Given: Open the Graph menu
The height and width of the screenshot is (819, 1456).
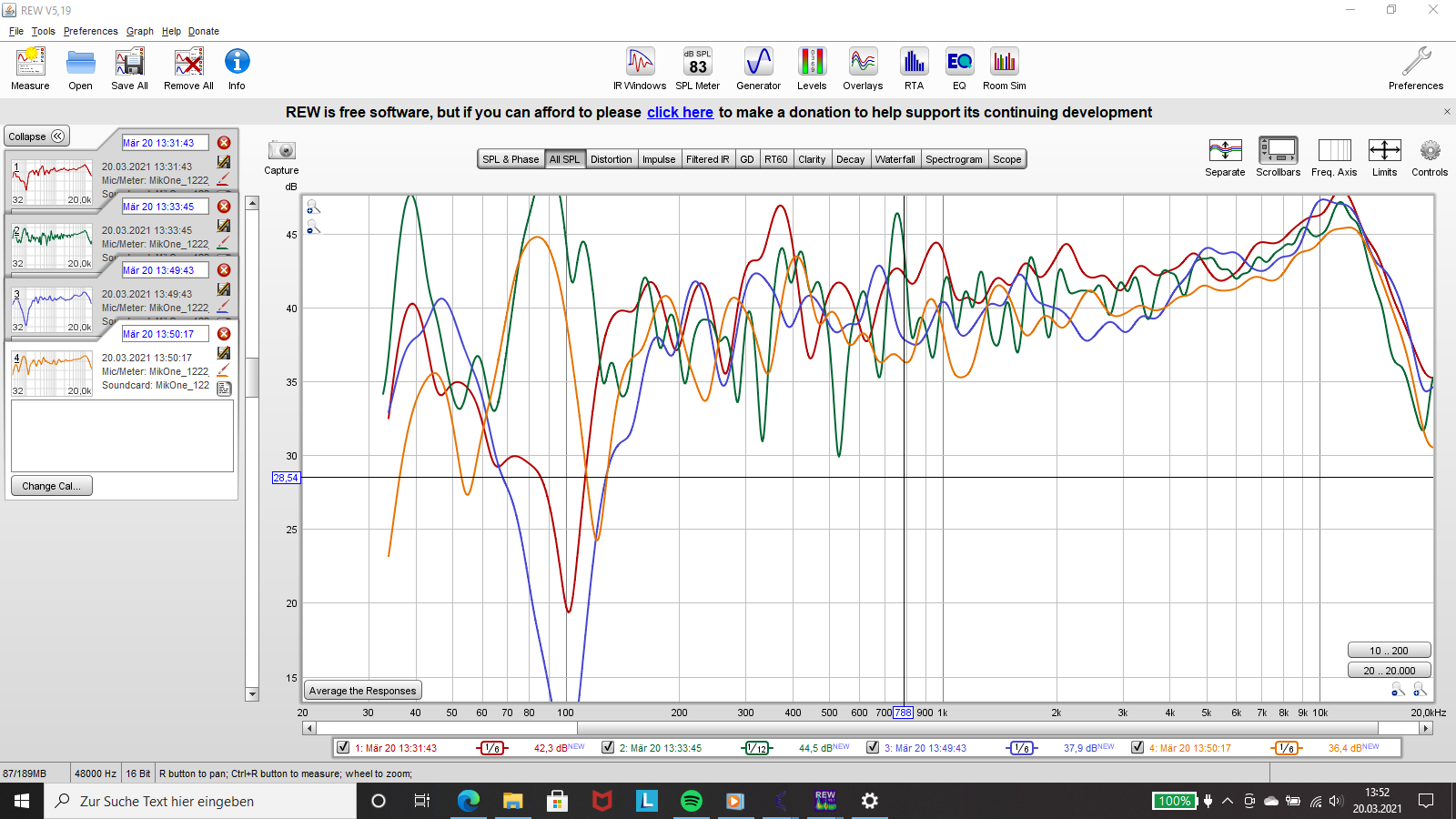Looking at the screenshot, I should (139, 31).
